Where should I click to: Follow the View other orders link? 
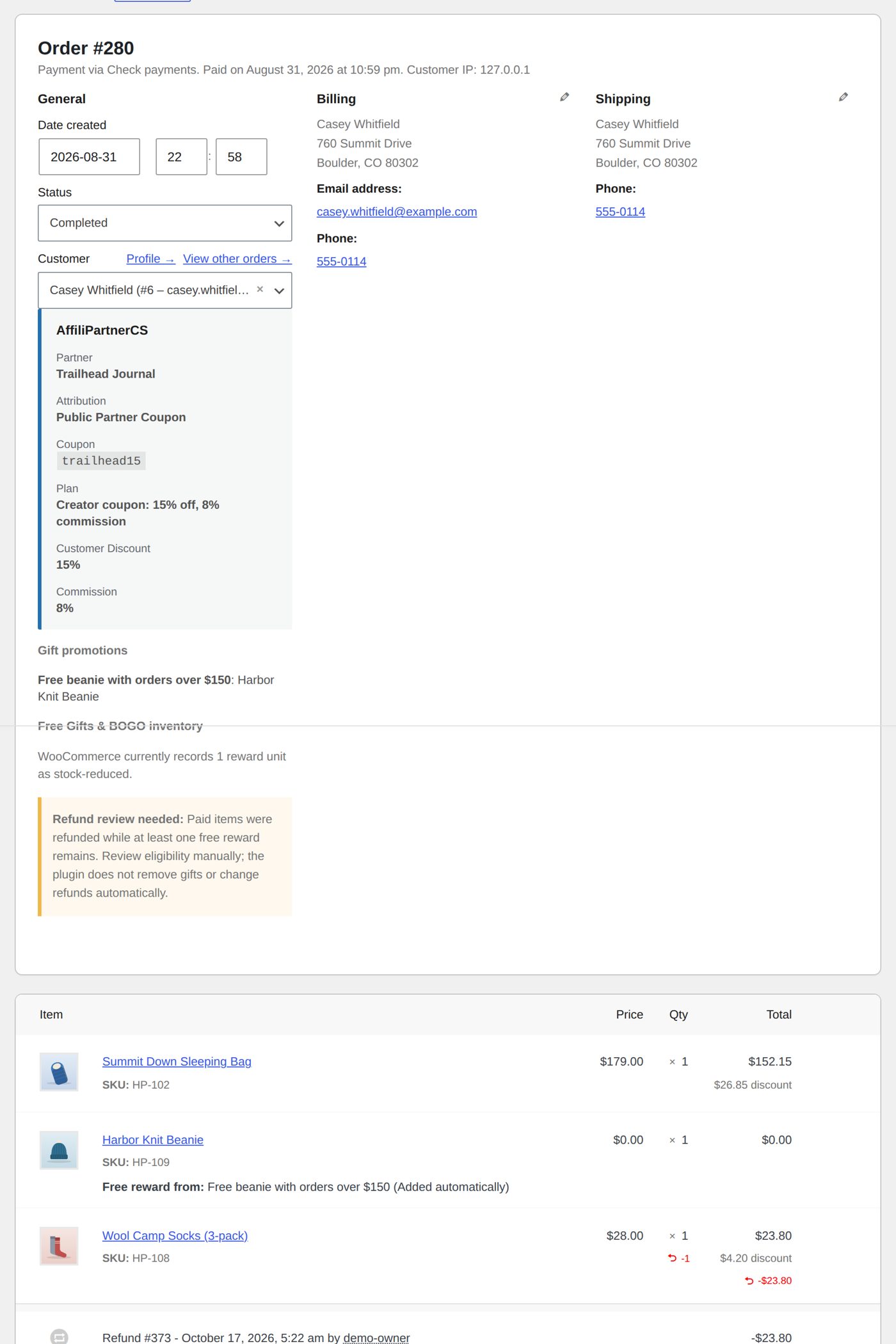[237, 259]
